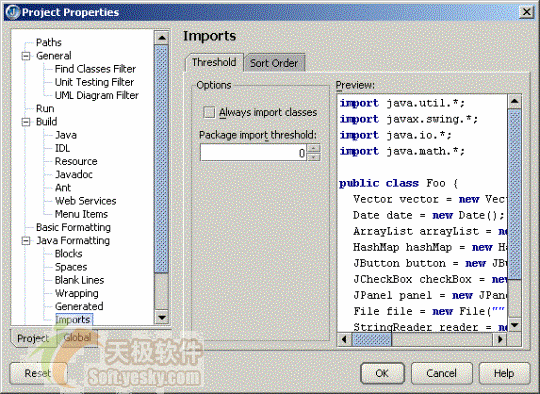Select Web Services under Build
Screen dimensions: 540x394
coord(86,201)
